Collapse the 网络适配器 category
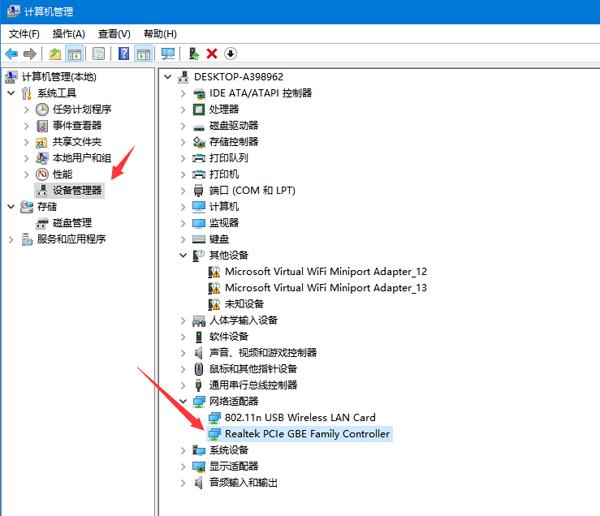Viewport: 600px width, 516px height. 183,401
